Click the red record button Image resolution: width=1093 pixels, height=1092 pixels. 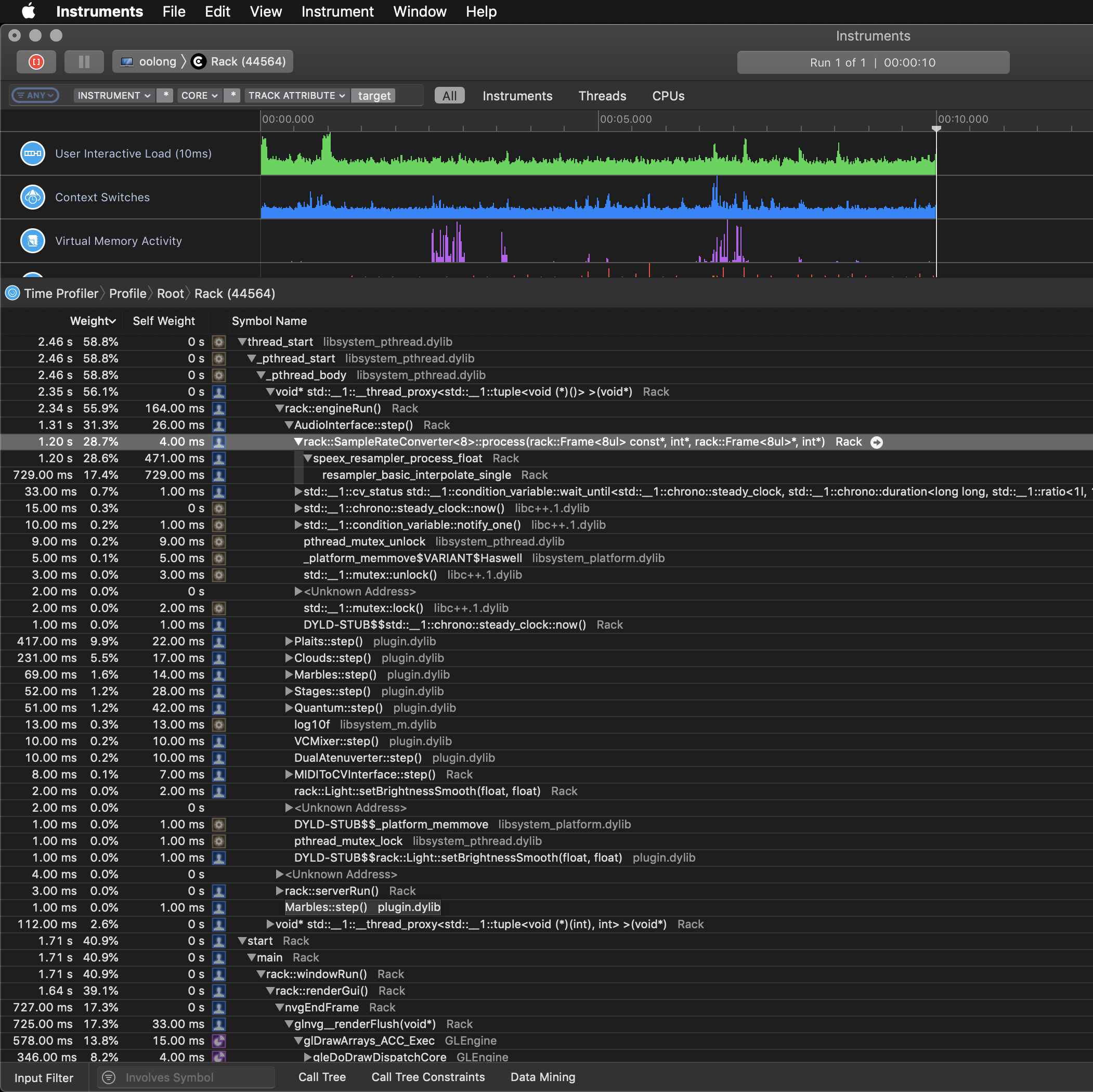pyautogui.click(x=36, y=62)
